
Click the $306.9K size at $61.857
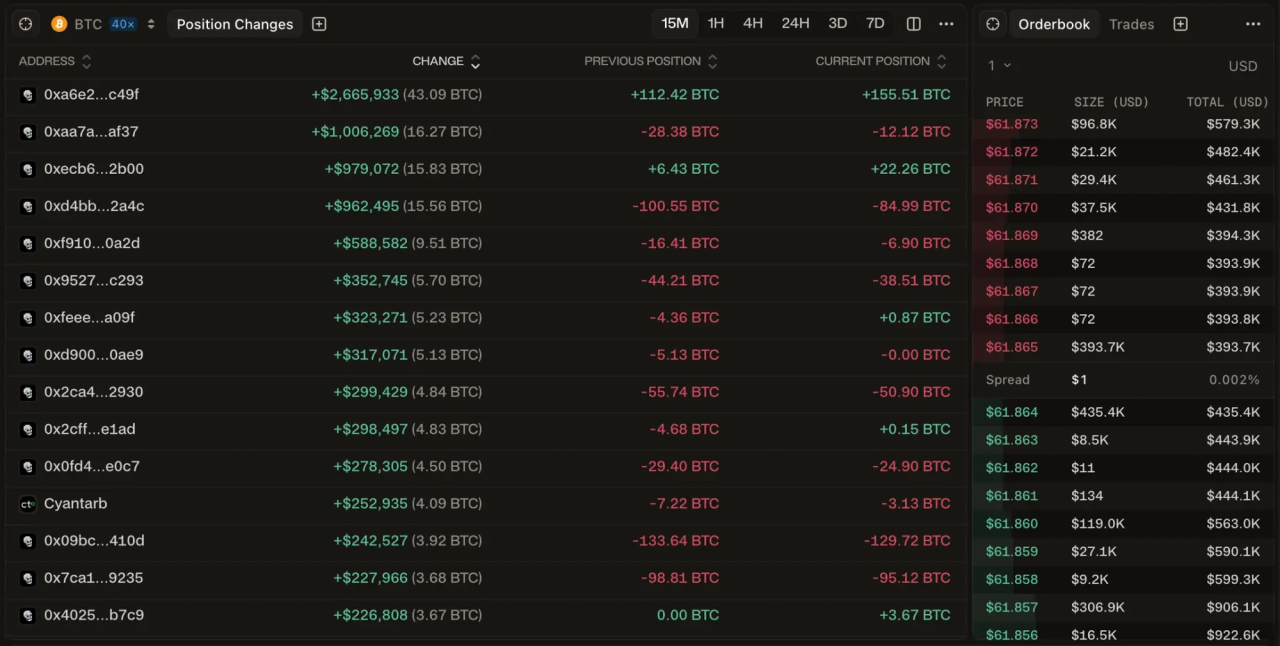[1098, 607]
